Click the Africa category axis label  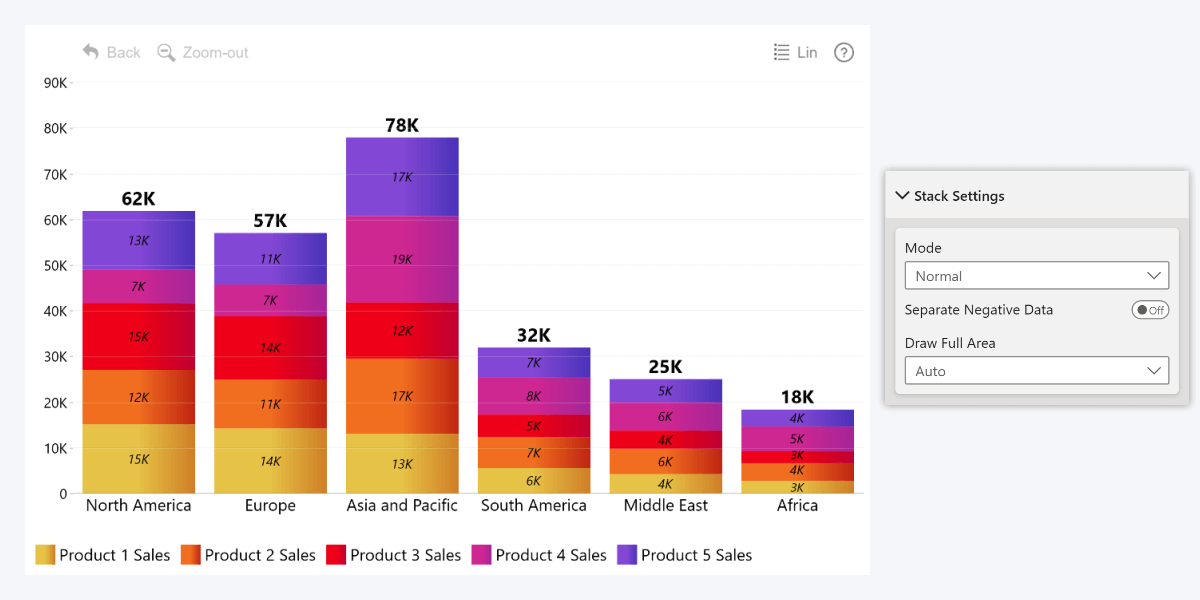click(797, 505)
